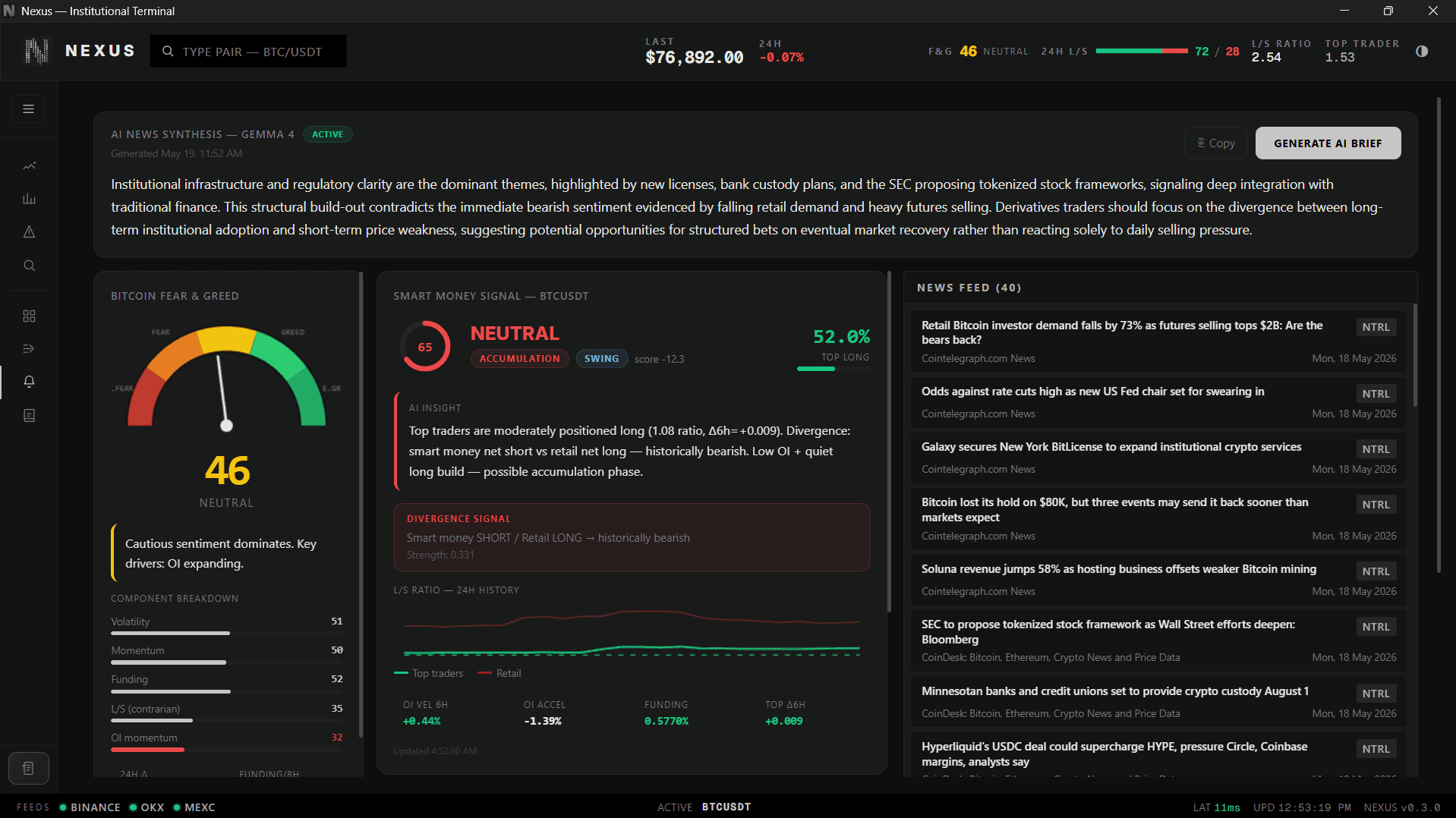Viewport: 1456px width, 818px height.
Task: Click the Divergence Signal box
Action: click(x=632, y=537)
